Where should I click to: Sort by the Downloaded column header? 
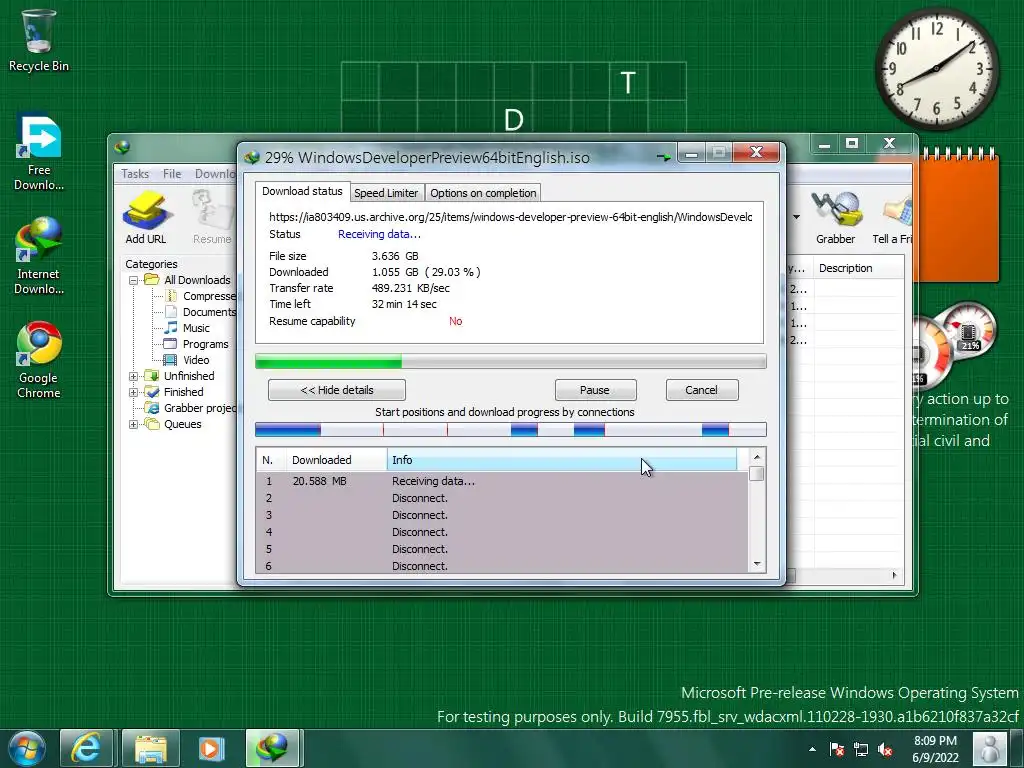336,460
